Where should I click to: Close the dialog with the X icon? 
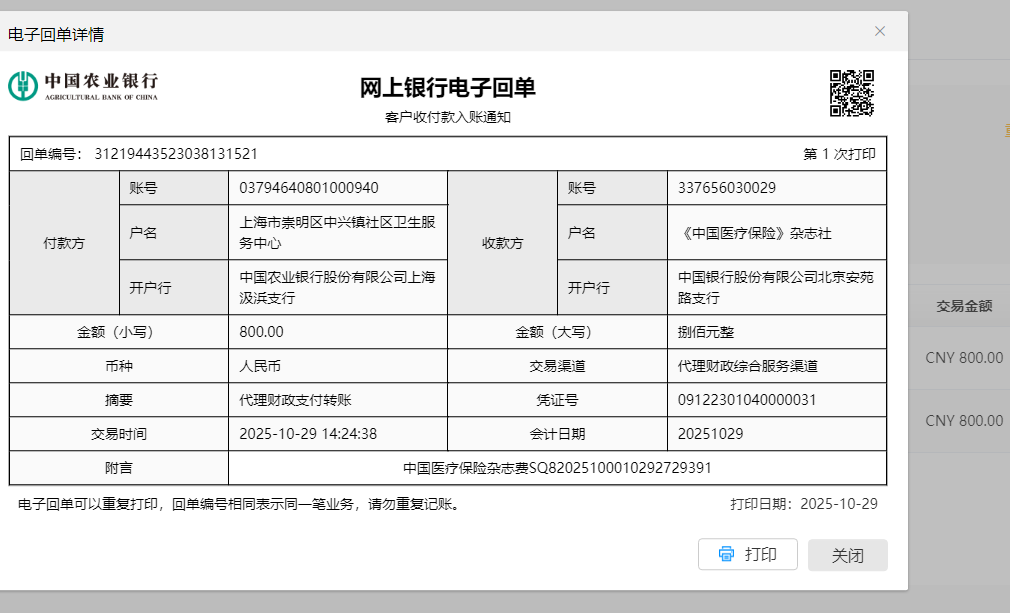(880, 31)
